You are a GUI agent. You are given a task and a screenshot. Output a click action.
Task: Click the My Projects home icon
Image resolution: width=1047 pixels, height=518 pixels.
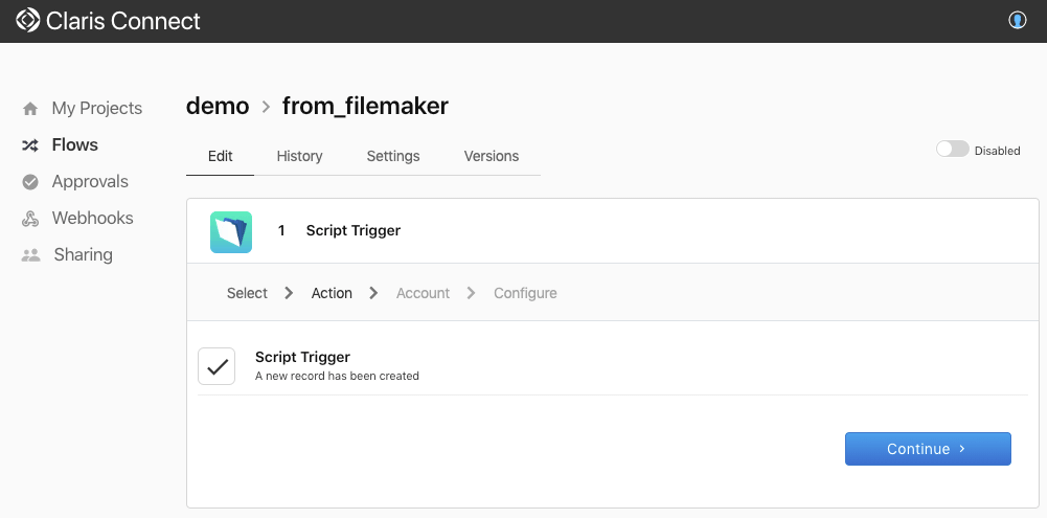pos(30,109)
